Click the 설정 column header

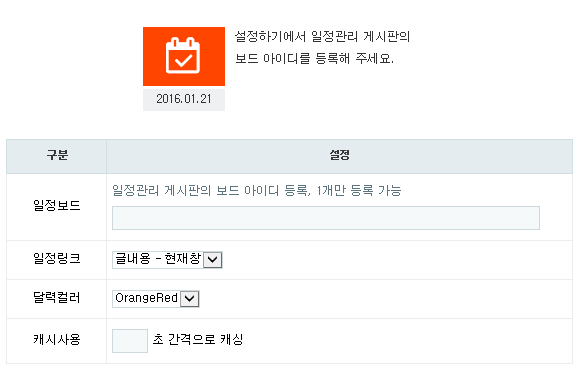340,156
